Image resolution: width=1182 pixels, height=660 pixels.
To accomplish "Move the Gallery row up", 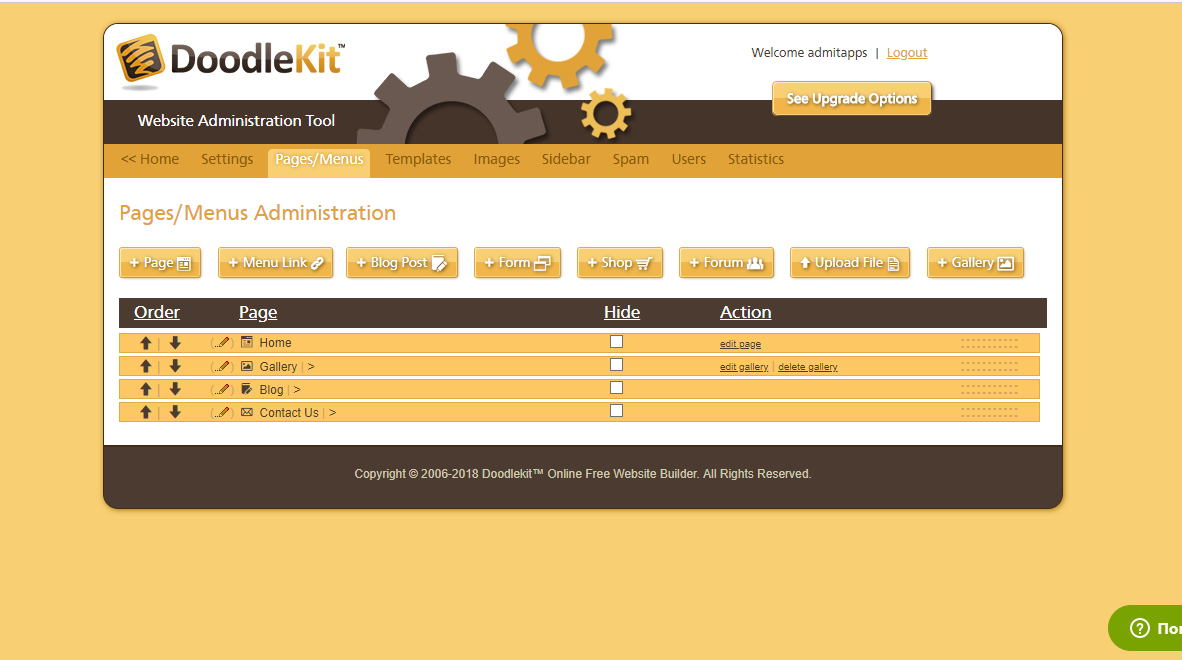I will tap(145, 366).
